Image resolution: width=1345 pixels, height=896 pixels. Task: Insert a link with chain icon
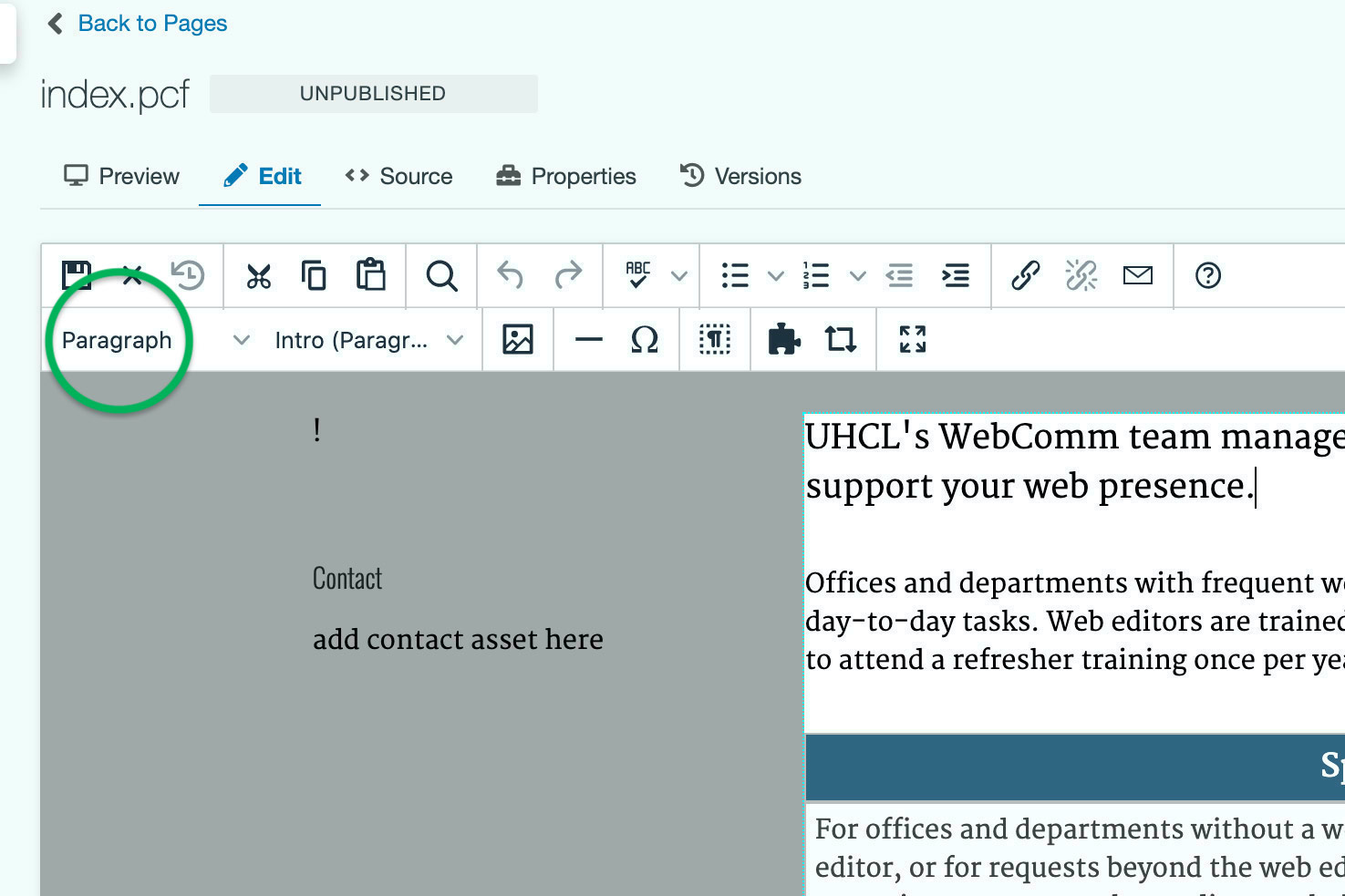point(1025,275)
